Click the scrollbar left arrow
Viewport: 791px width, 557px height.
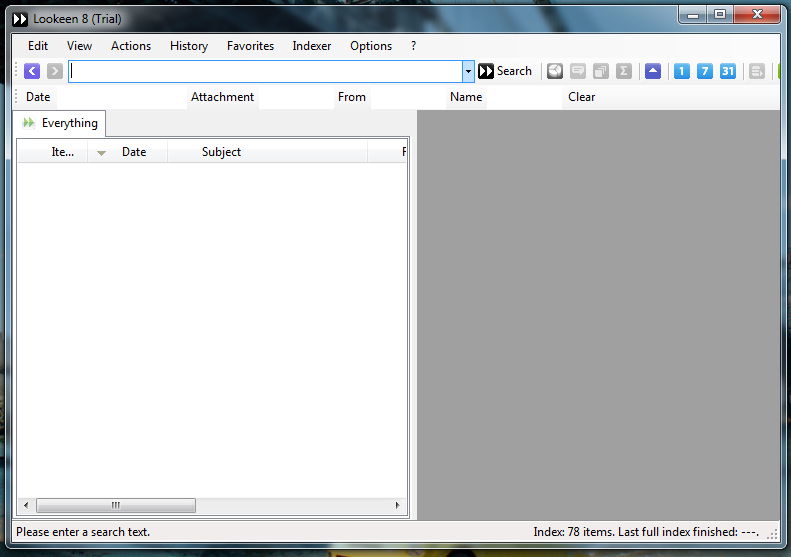26,505
